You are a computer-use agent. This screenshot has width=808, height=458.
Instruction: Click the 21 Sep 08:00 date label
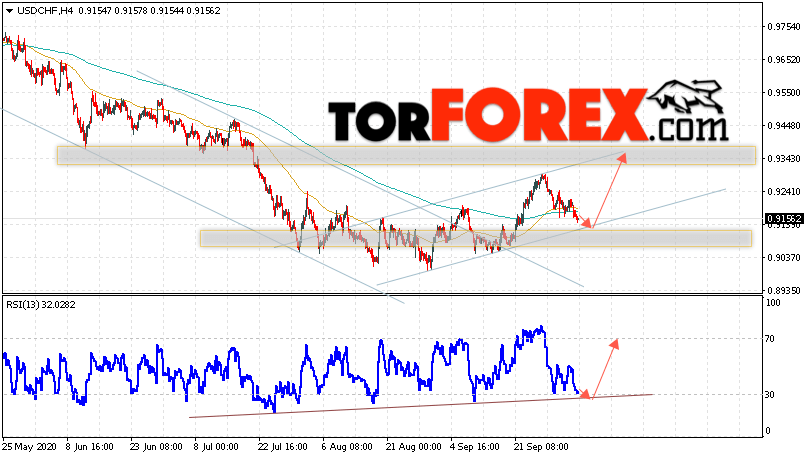coord(541,447)
